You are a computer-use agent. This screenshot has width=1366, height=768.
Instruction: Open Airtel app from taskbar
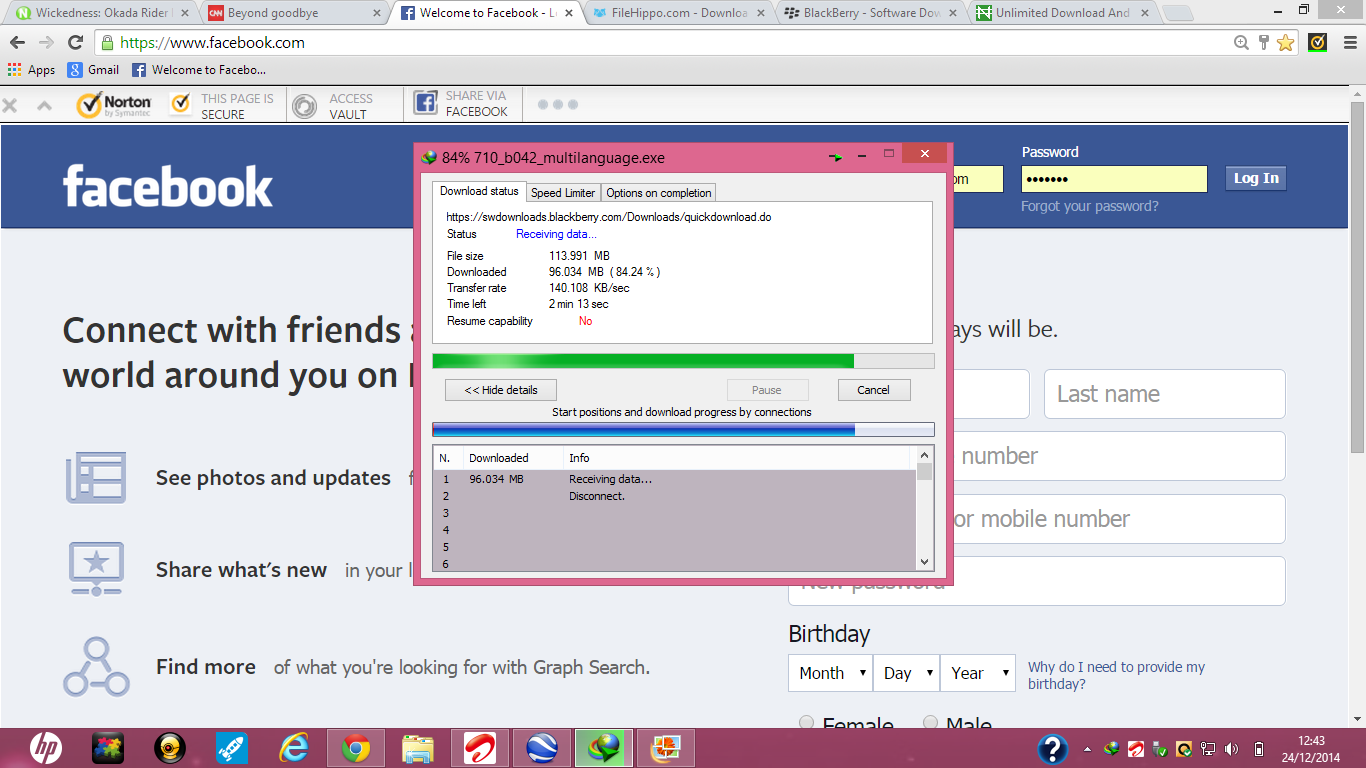pyautogui.click(x=480, y=748)
